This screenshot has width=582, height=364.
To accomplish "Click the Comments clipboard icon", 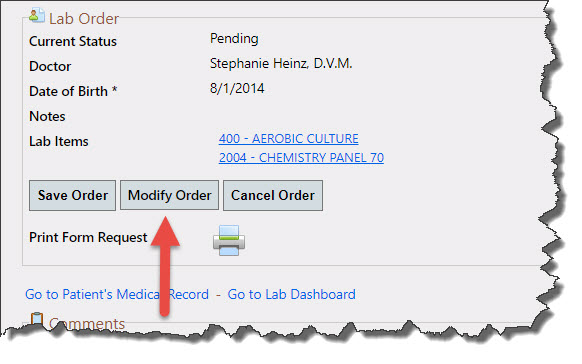I will (x=36, y=319).
